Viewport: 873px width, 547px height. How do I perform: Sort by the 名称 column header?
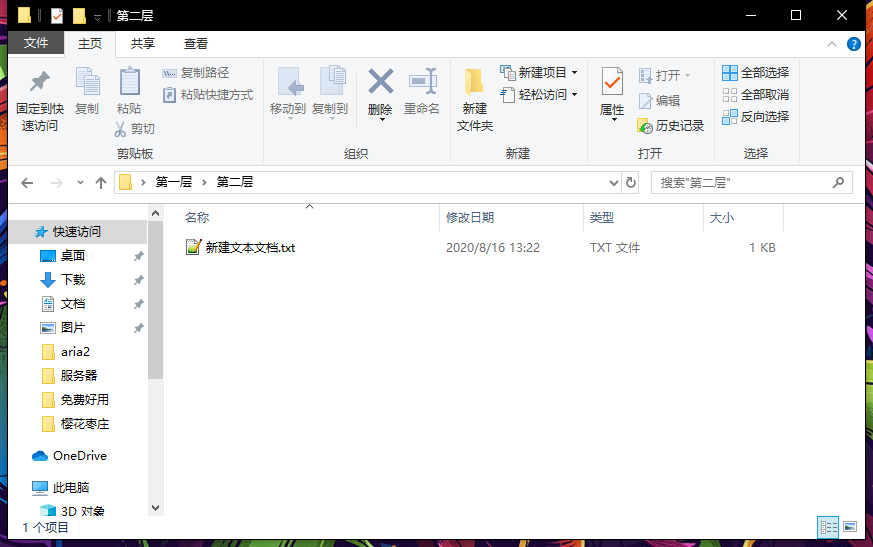pyautogui.click(x=197, y=218)
